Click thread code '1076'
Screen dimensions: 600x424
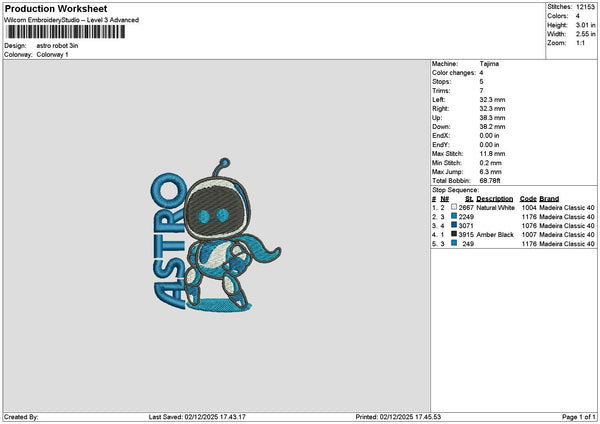pyautogui.click(x=529, y=226)
